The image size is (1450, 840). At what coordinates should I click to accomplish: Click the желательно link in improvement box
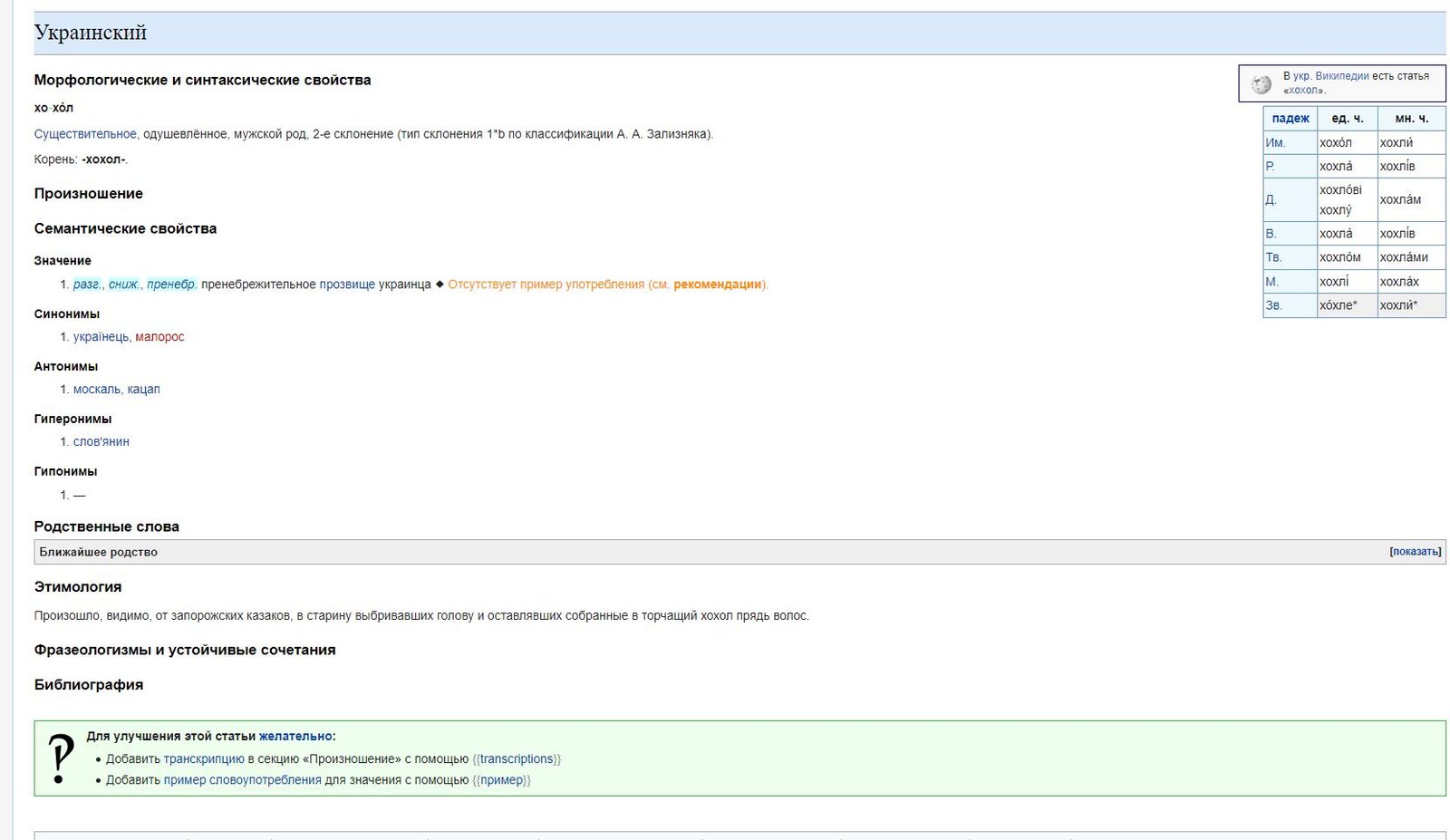(x=295, y=737)
